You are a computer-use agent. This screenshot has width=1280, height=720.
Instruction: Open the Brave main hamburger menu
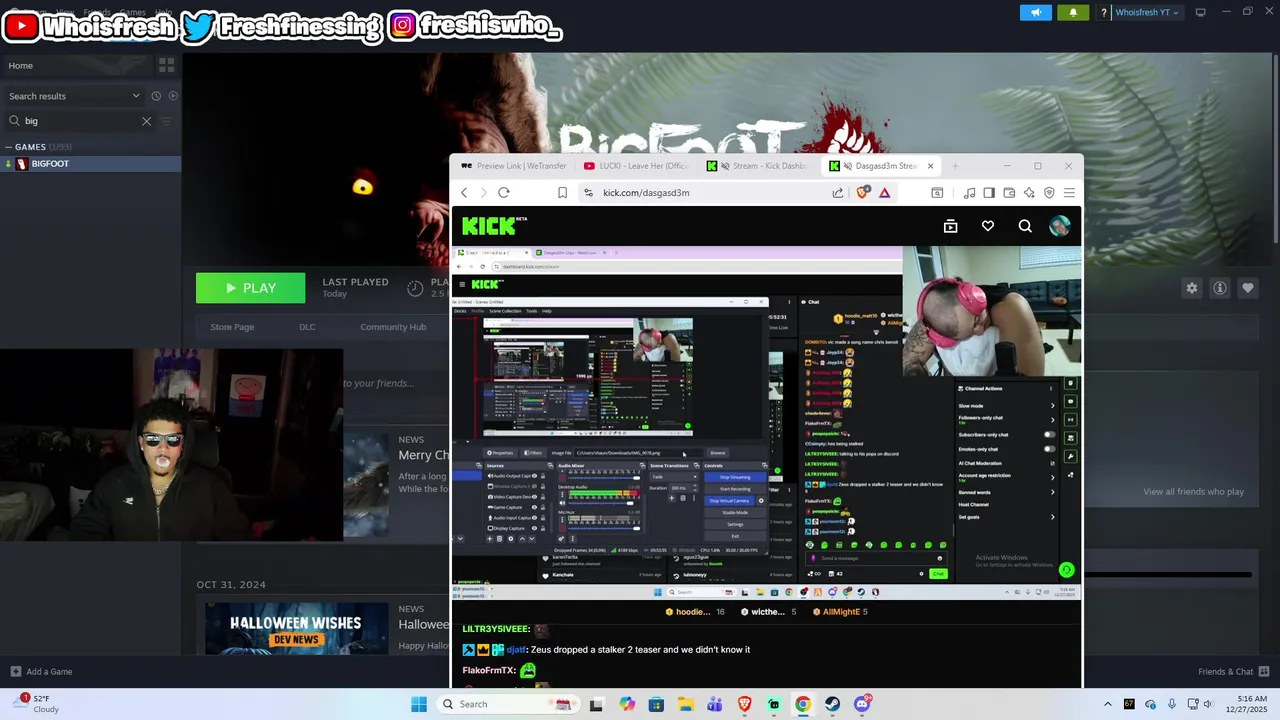click(1069, 193)
